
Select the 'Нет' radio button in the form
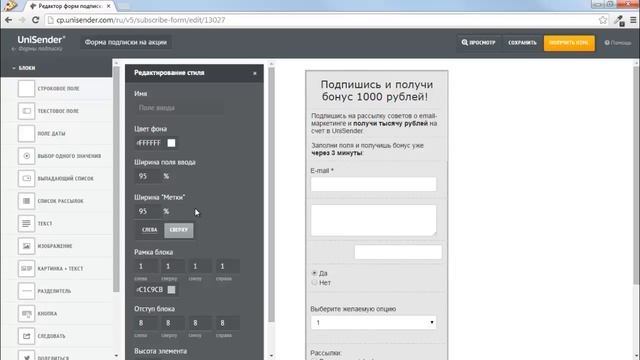[x=314, y=282]
